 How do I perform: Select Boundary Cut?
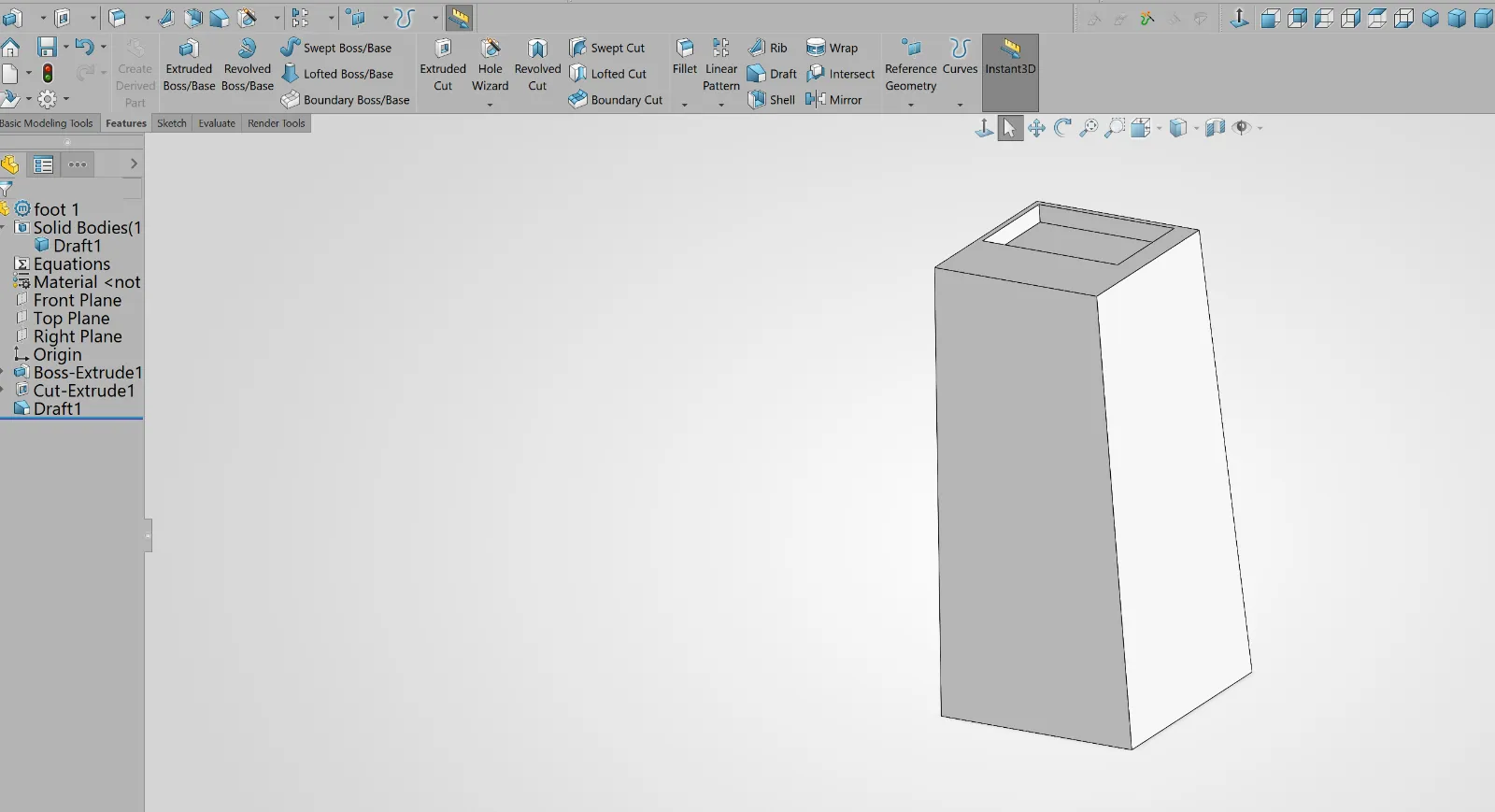(x=616, y=100)
